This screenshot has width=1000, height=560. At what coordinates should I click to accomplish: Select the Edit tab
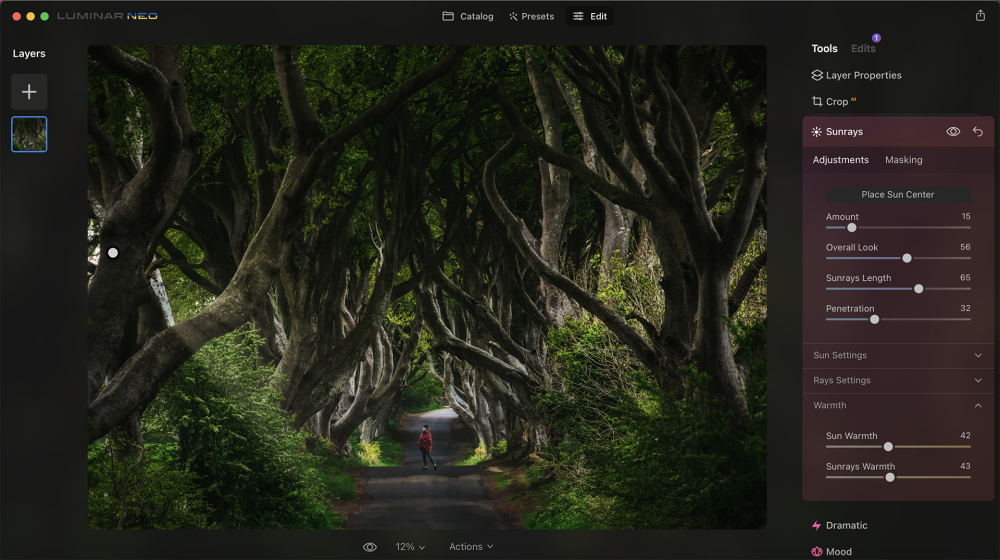[x=590, y=16]
